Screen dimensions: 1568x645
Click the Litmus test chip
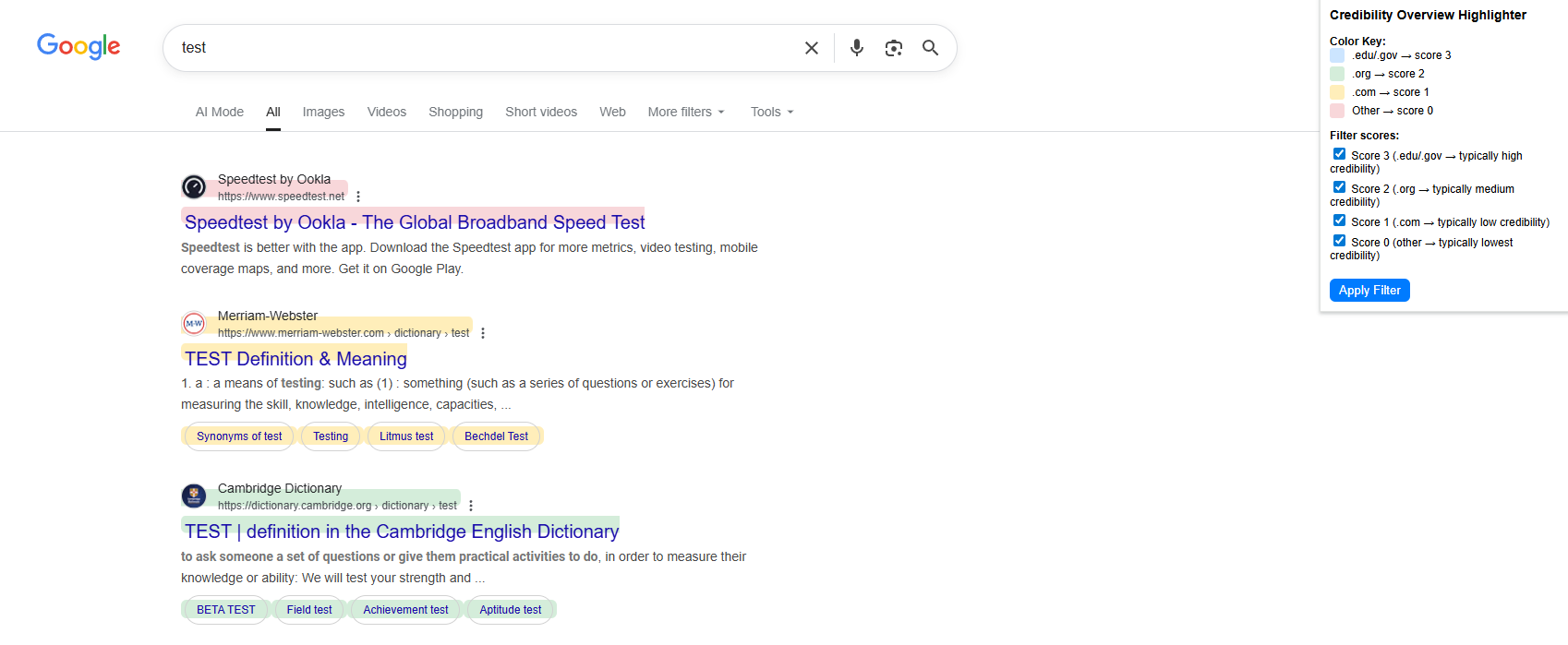tap(406, 436)
